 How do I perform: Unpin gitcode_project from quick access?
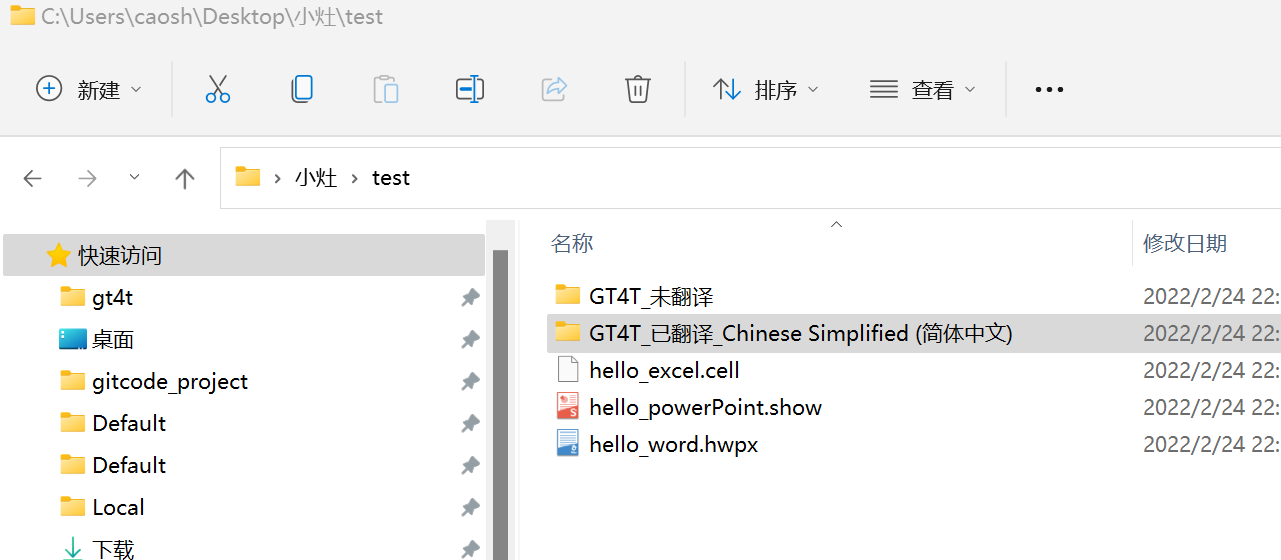click(x=469, y=381)
